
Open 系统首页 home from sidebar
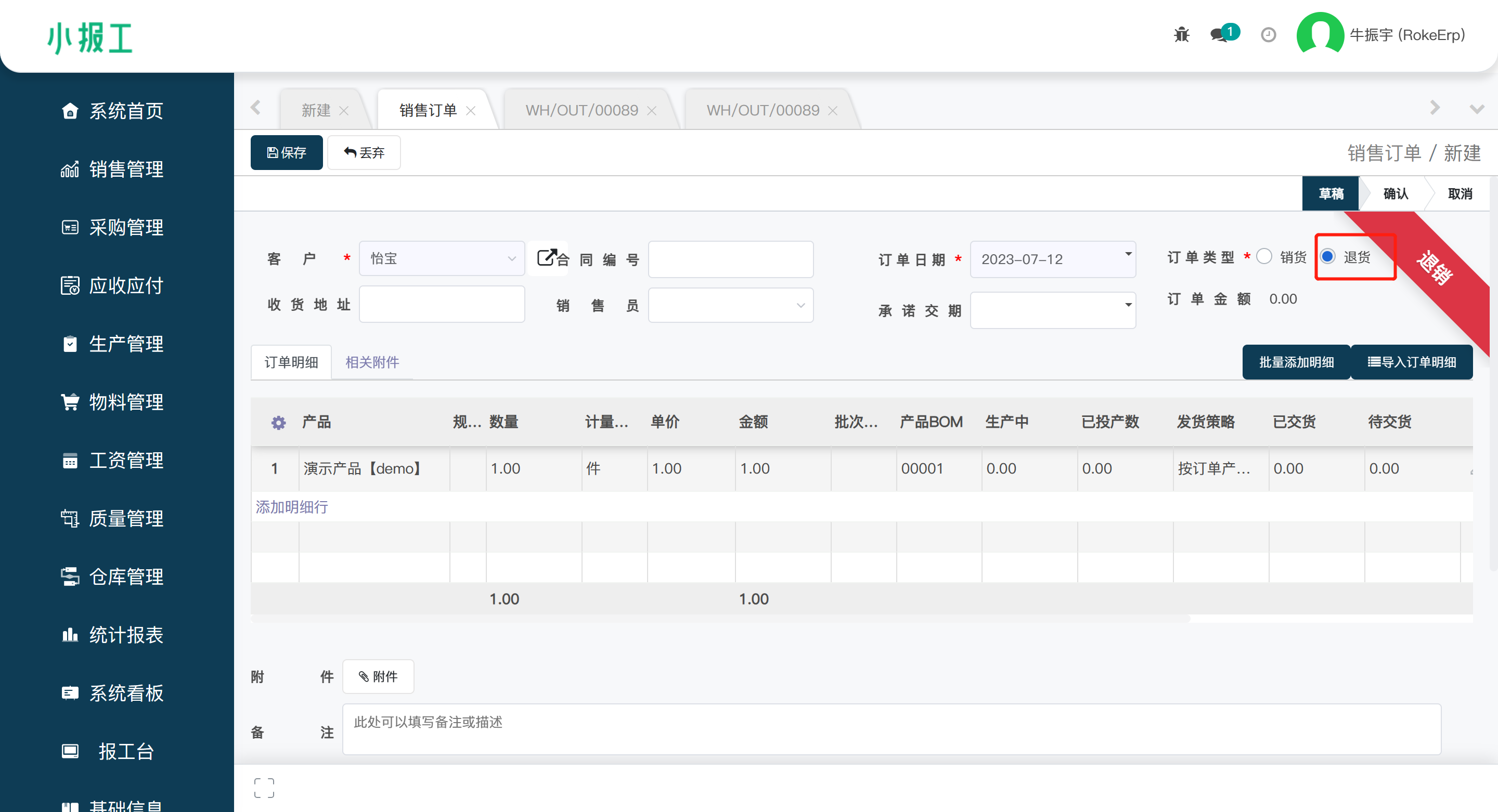(x=125, y=110)
